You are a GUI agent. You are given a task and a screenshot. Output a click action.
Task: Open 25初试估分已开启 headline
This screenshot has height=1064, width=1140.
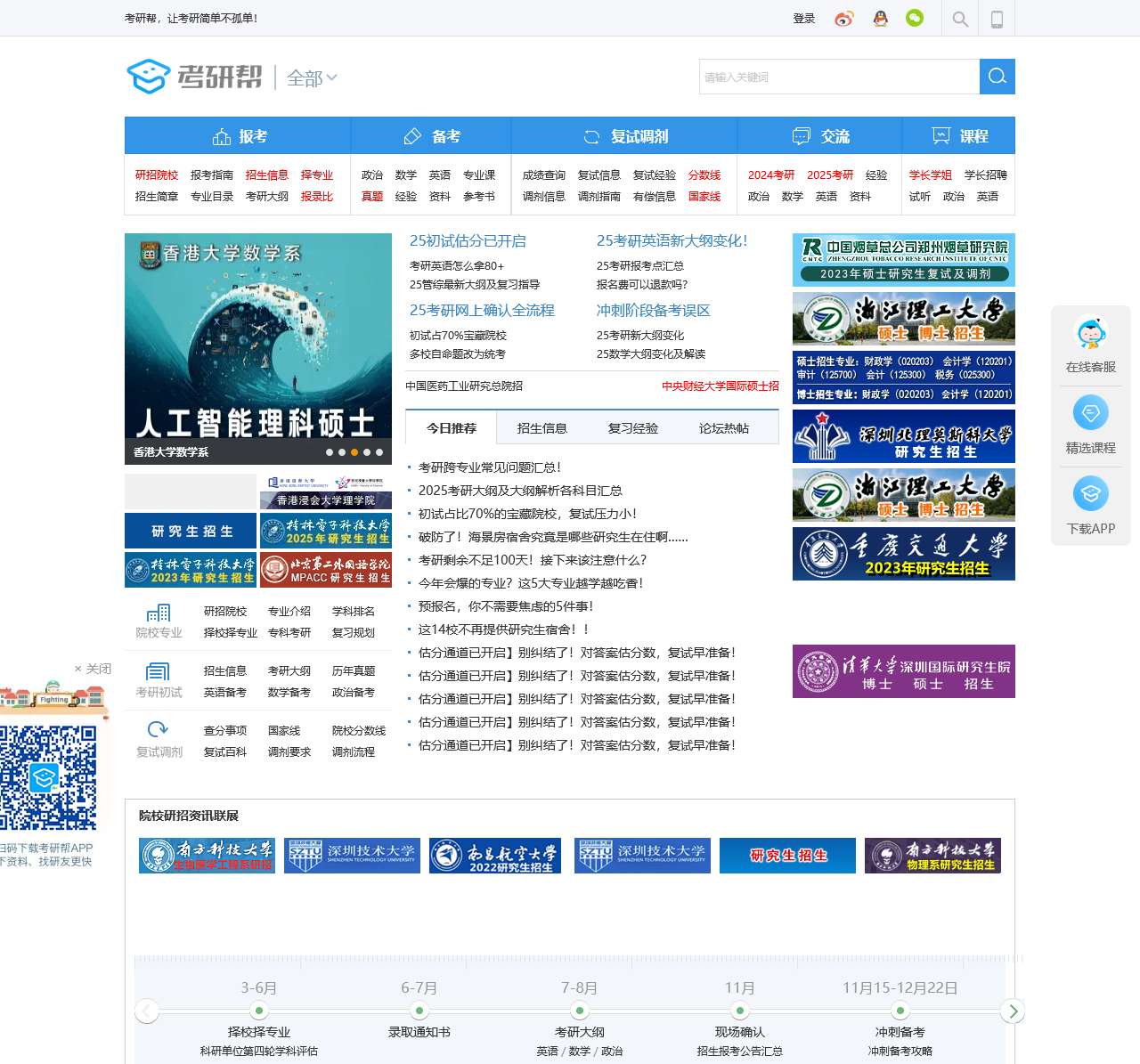pos(468,241)
